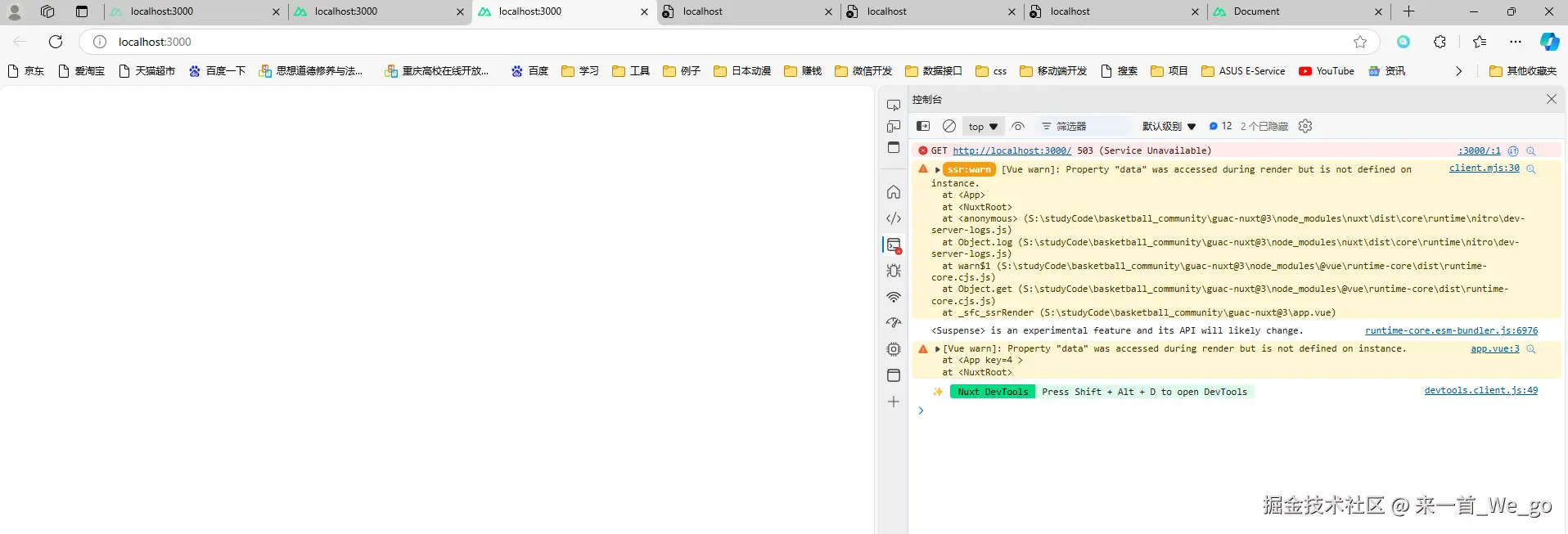Switch to the second localhost:3000 tab
Screen dimensions: 1568x534
tap(379, 12)
